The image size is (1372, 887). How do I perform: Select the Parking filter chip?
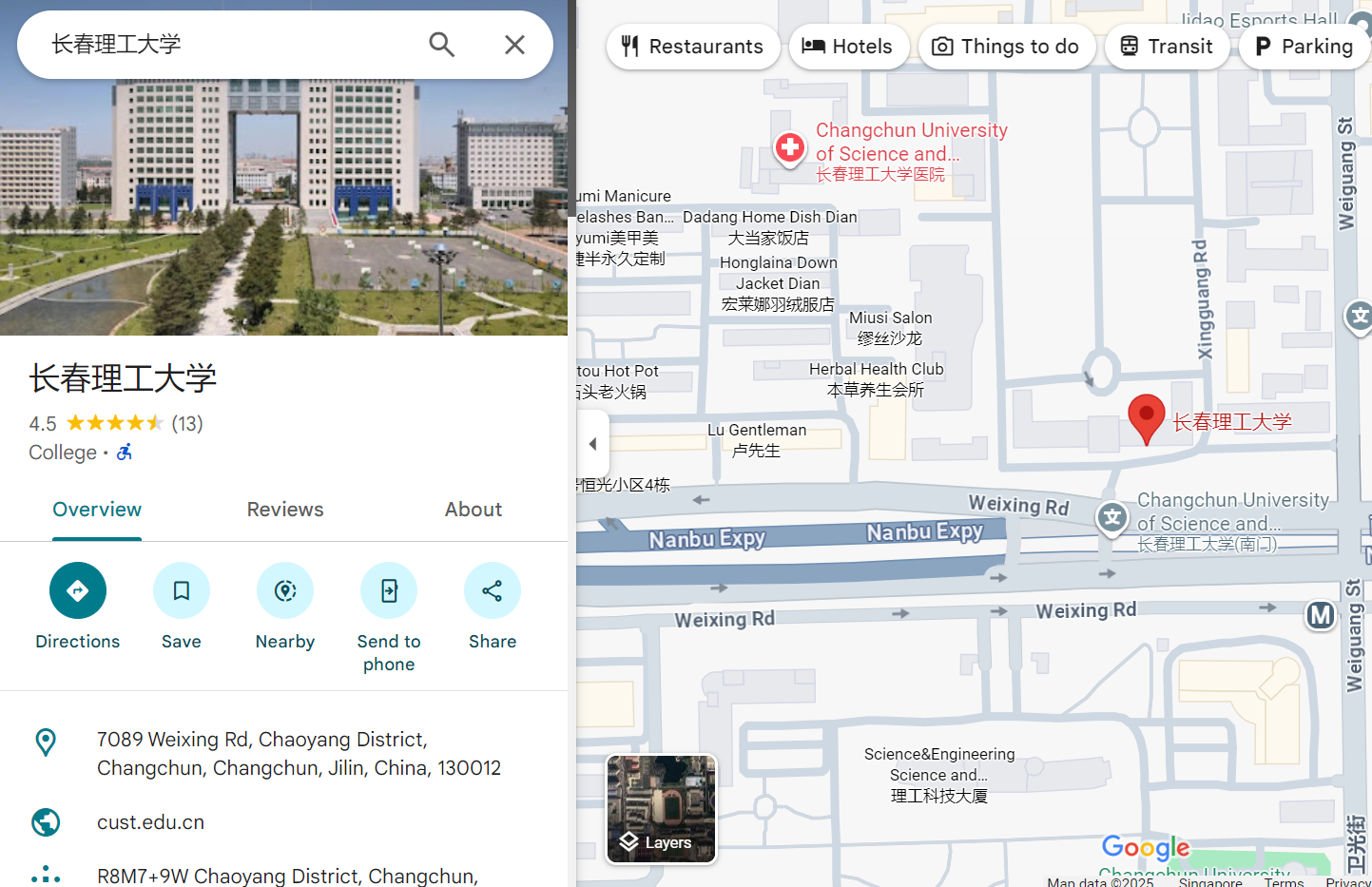(1304, 47)
